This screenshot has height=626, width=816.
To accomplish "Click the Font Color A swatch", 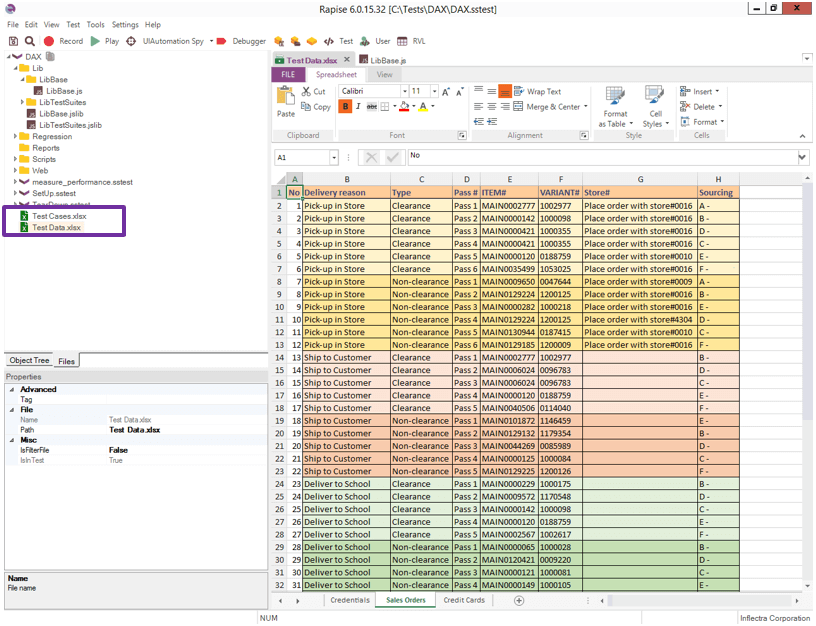I will (x=423, y=107).
